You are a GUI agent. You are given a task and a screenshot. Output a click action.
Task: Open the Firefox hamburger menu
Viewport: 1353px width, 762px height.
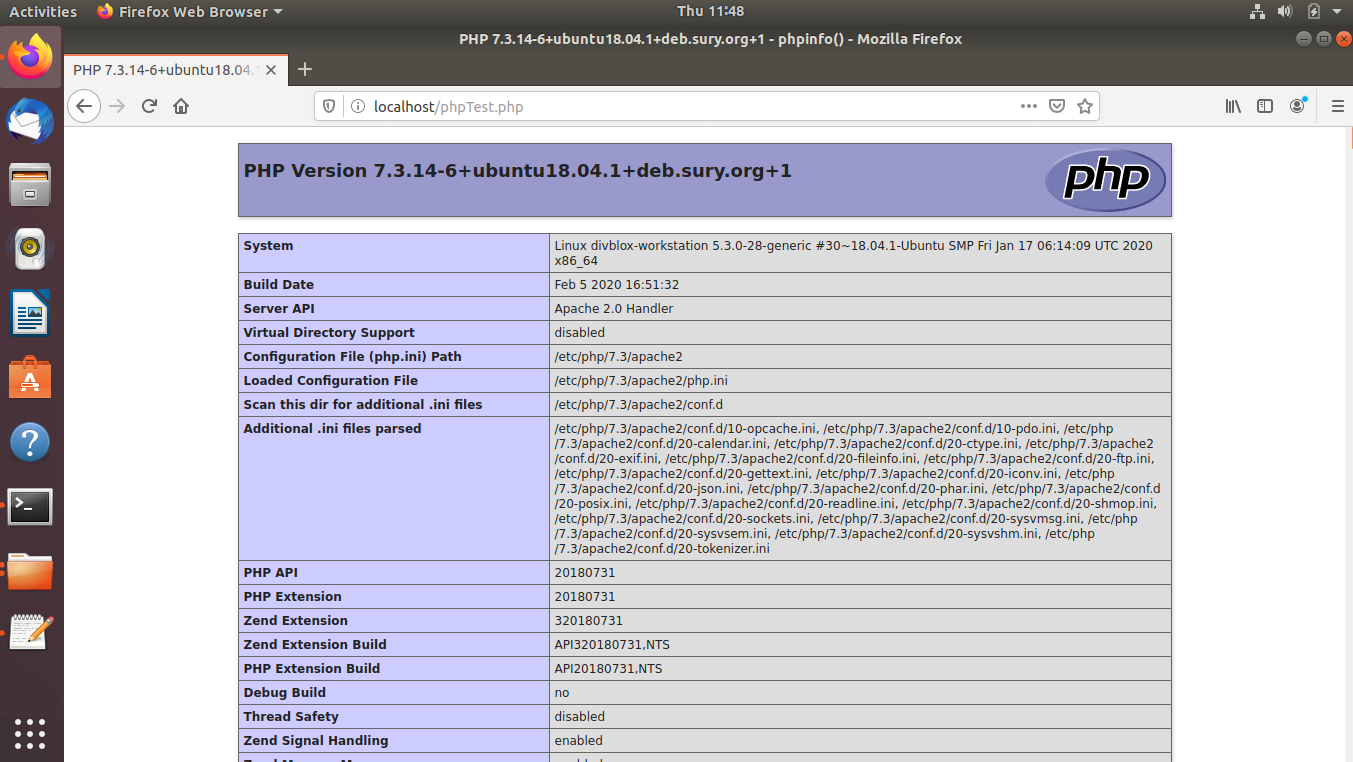tap(1337, 106)
